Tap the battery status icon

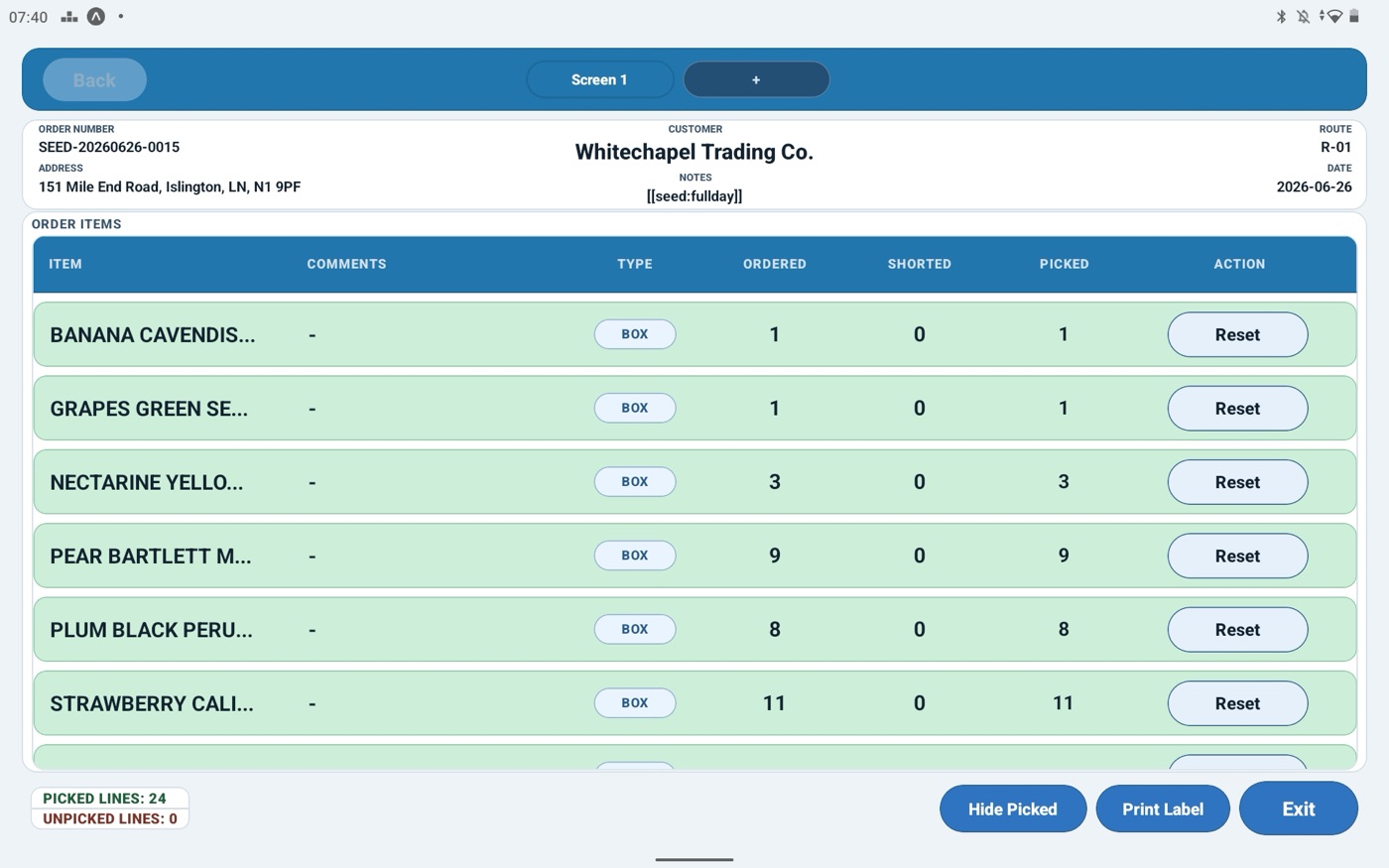1354,16
